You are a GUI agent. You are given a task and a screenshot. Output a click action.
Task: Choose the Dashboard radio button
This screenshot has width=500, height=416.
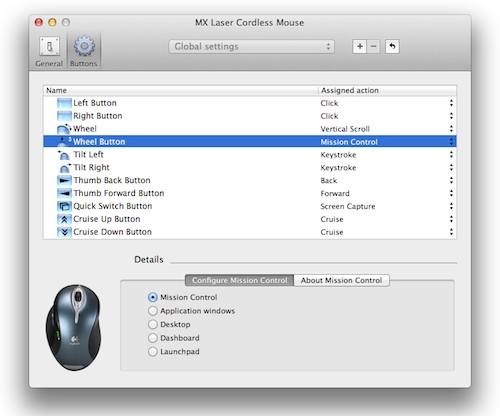[x=153, y=338]
